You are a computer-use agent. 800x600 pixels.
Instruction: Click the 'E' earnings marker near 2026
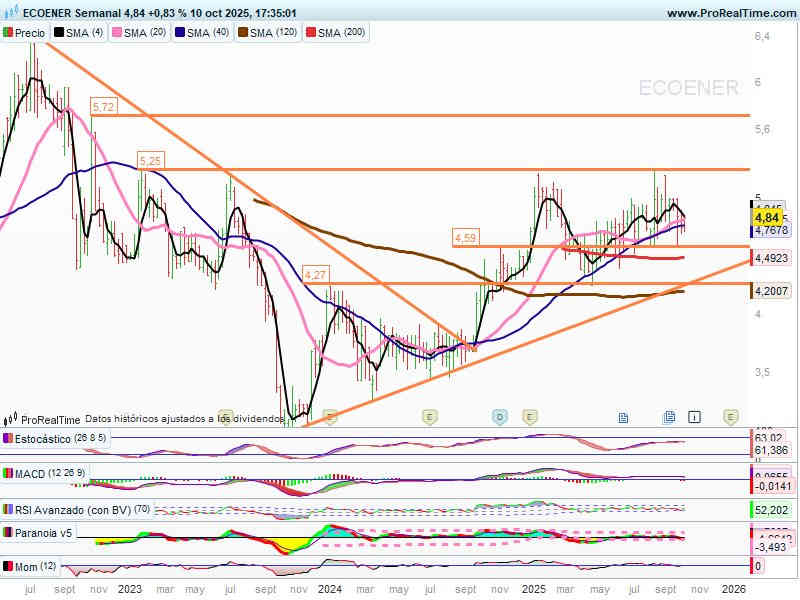731,416
